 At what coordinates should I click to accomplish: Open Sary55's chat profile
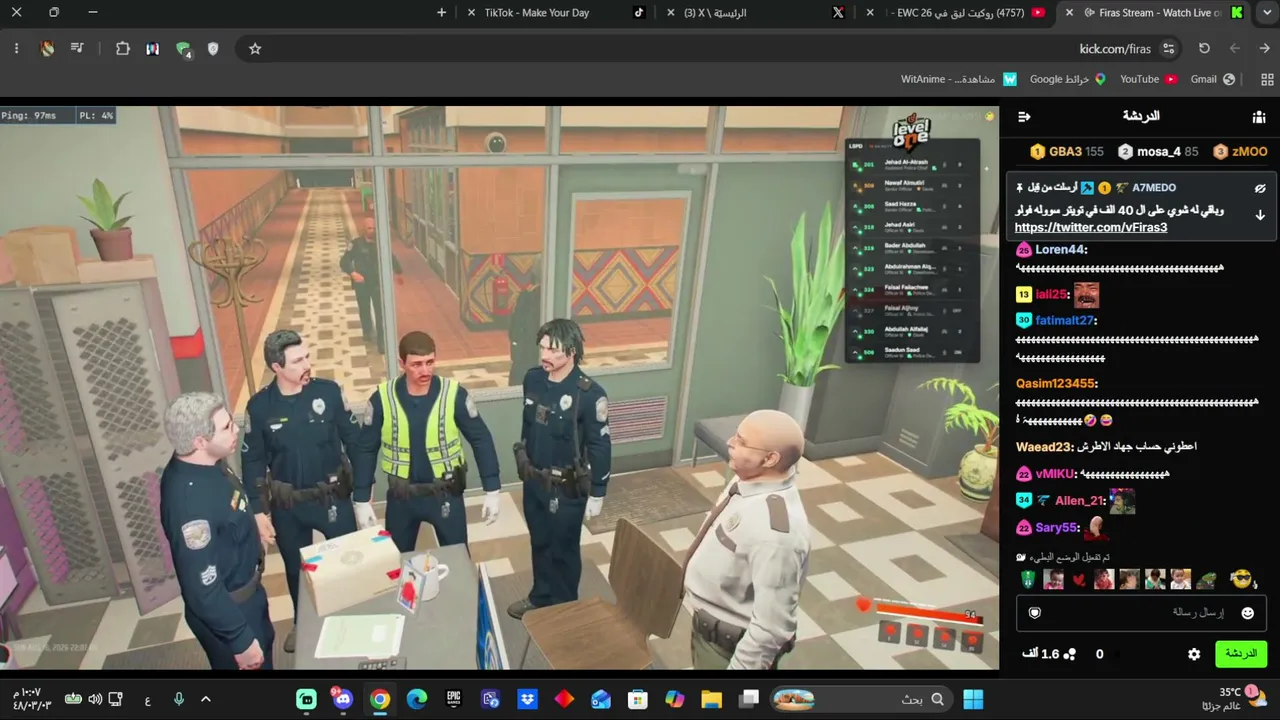tap(1057, 528)
